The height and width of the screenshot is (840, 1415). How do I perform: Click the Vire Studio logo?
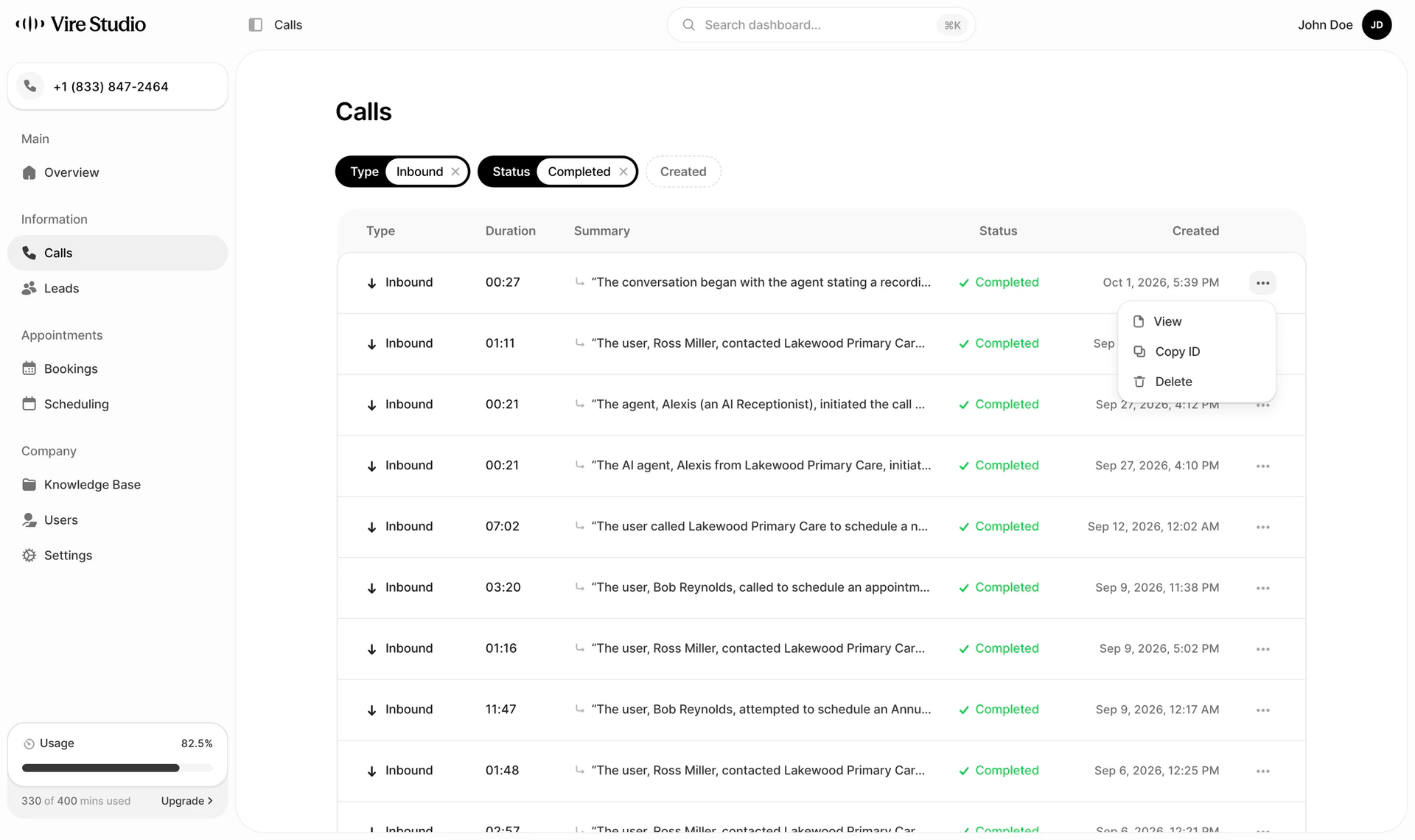(81, 24)
